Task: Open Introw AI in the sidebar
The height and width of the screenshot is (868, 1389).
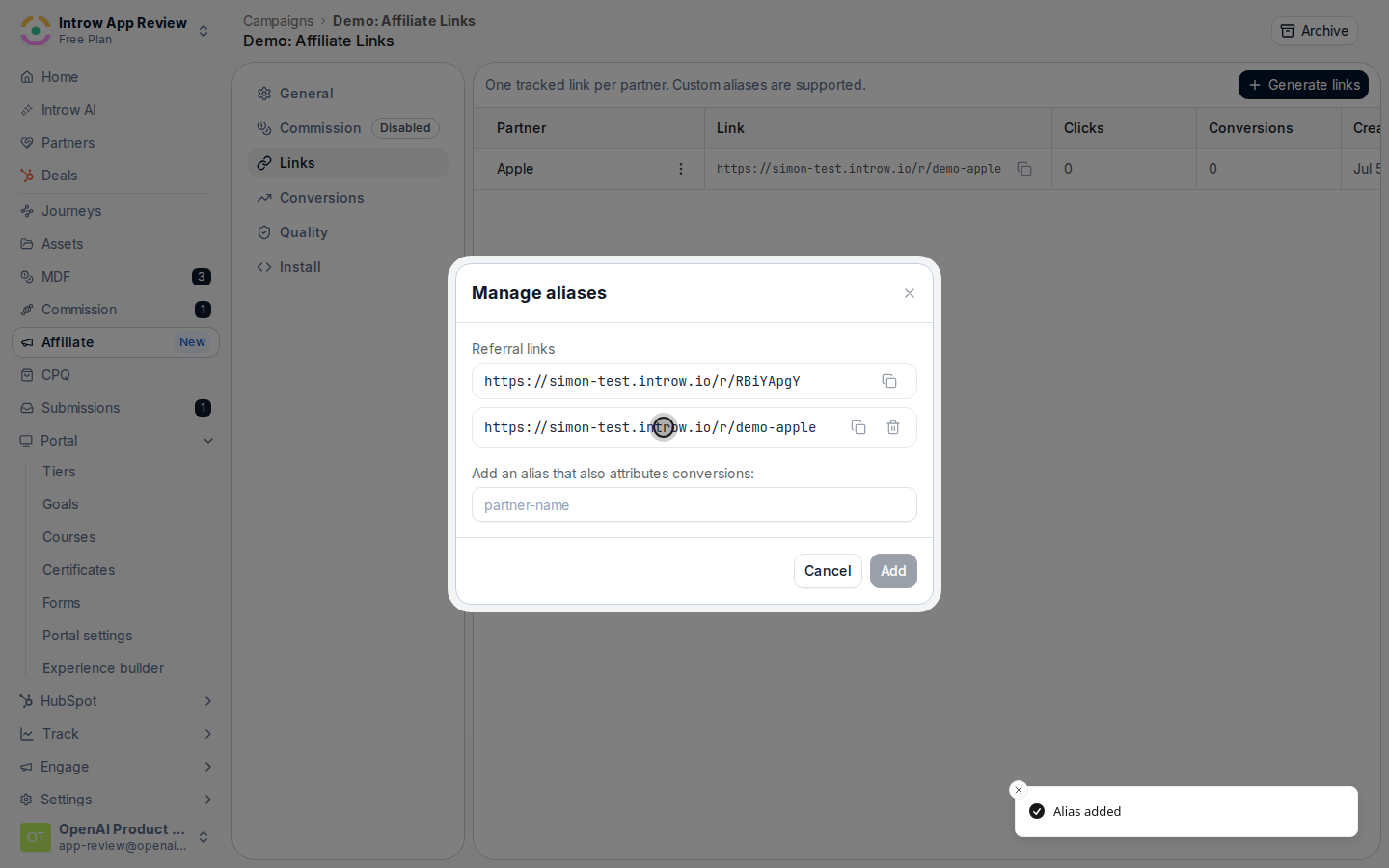Action: 116,110
